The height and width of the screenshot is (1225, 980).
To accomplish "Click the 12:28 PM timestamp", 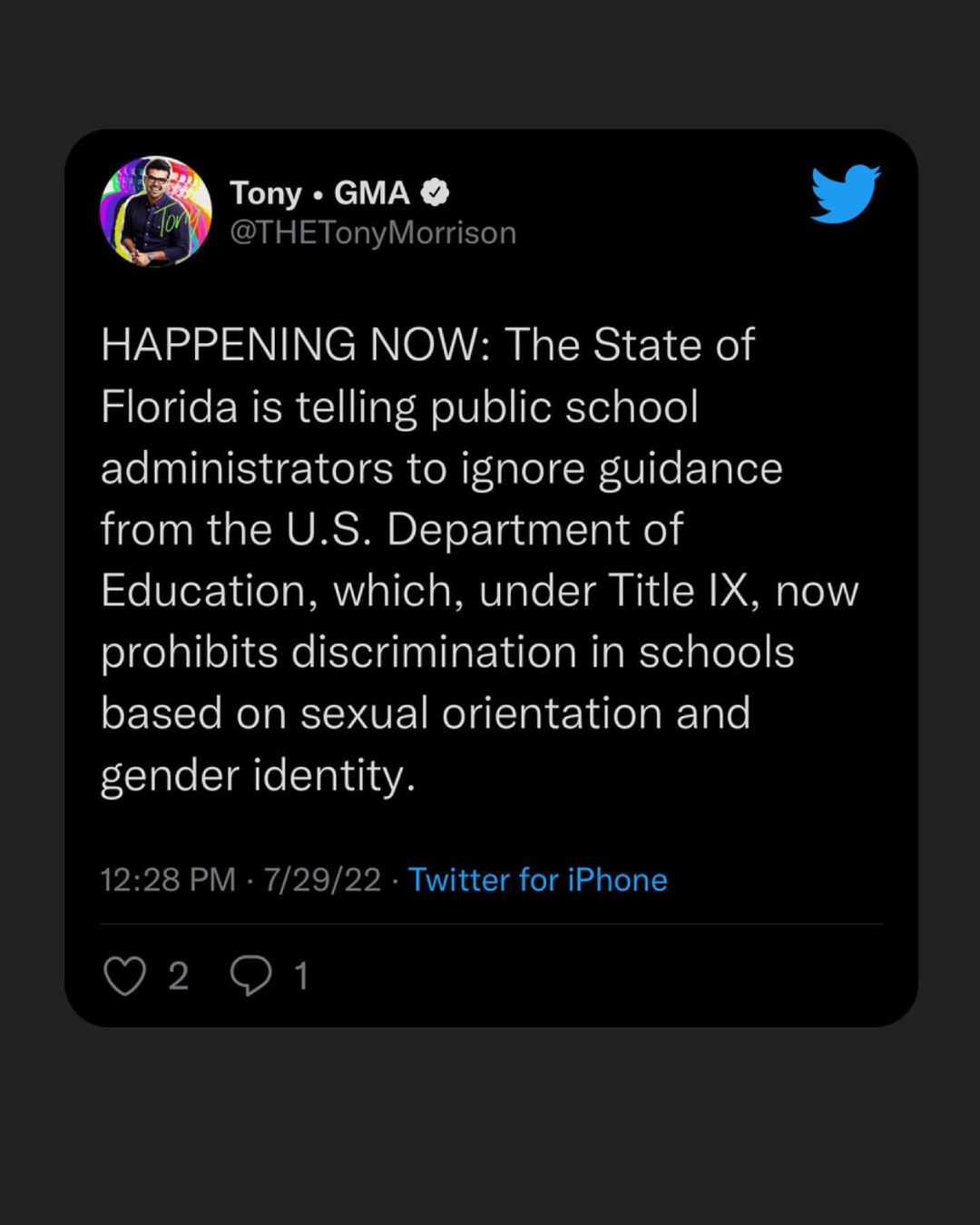I will point(168,879).
